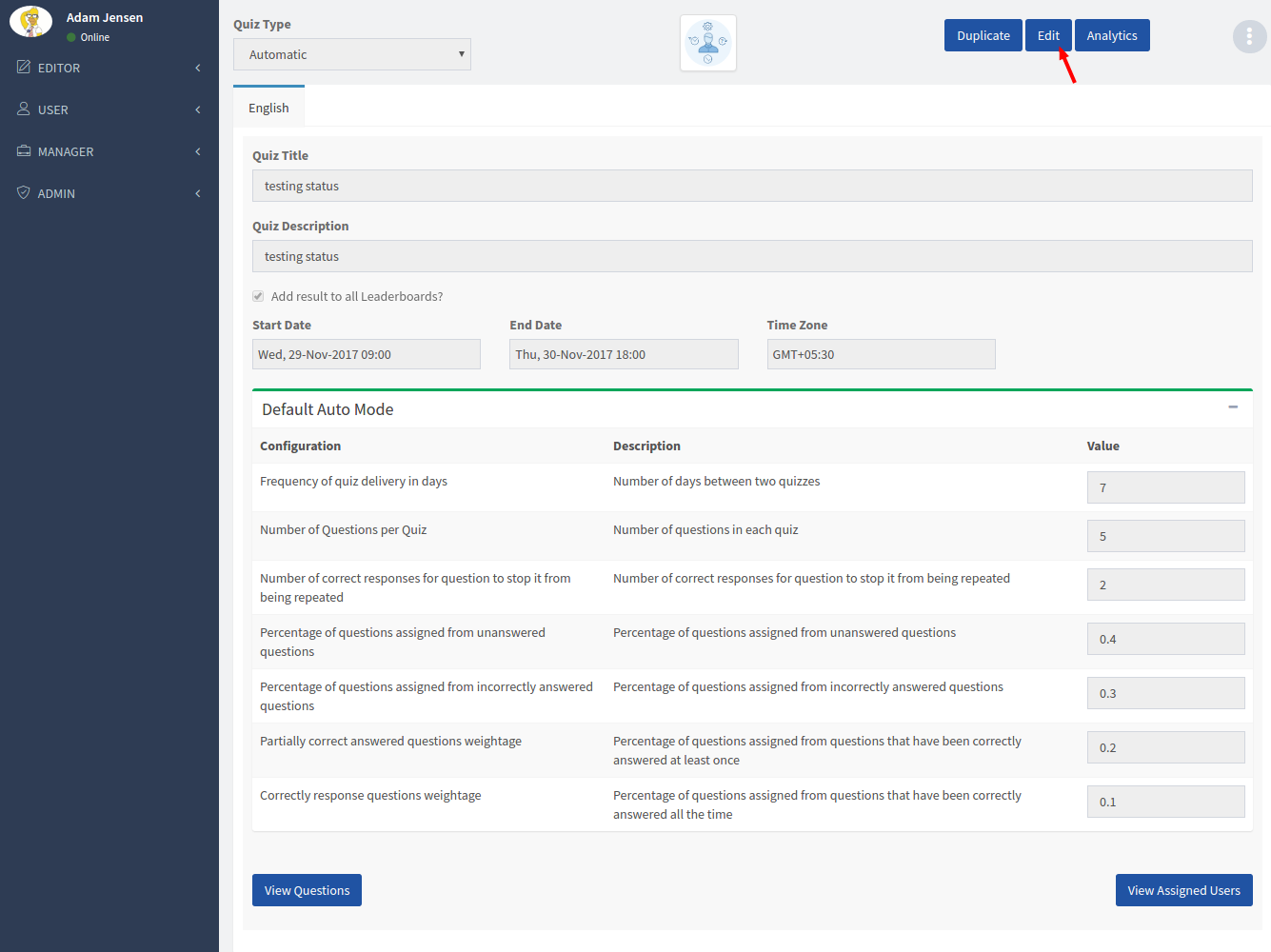Screen dimensions: 1271x952
Task: Click the Adam Jensen profile avatar
Action: pos(30,22)
